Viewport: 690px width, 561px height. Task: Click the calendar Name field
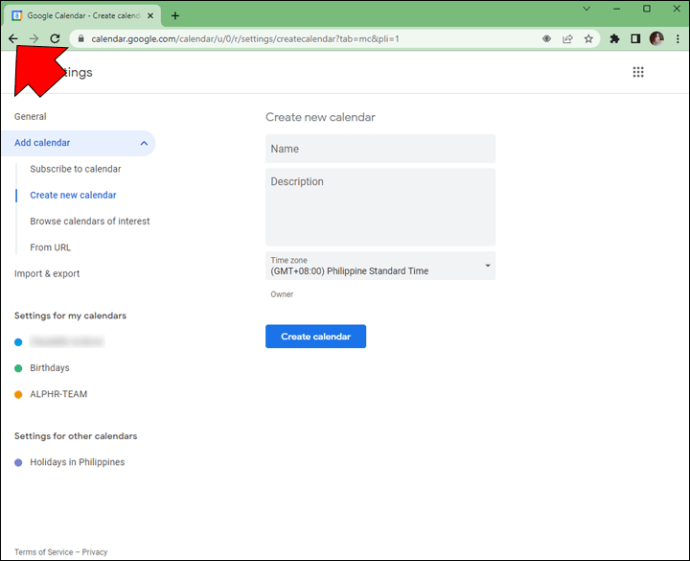pos(380,149)
